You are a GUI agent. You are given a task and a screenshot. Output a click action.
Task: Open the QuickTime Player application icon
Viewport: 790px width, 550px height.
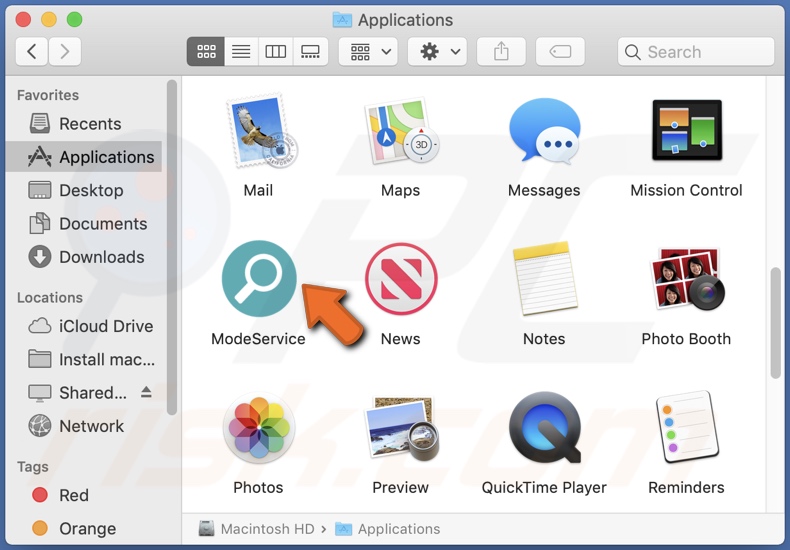point(545,428)
